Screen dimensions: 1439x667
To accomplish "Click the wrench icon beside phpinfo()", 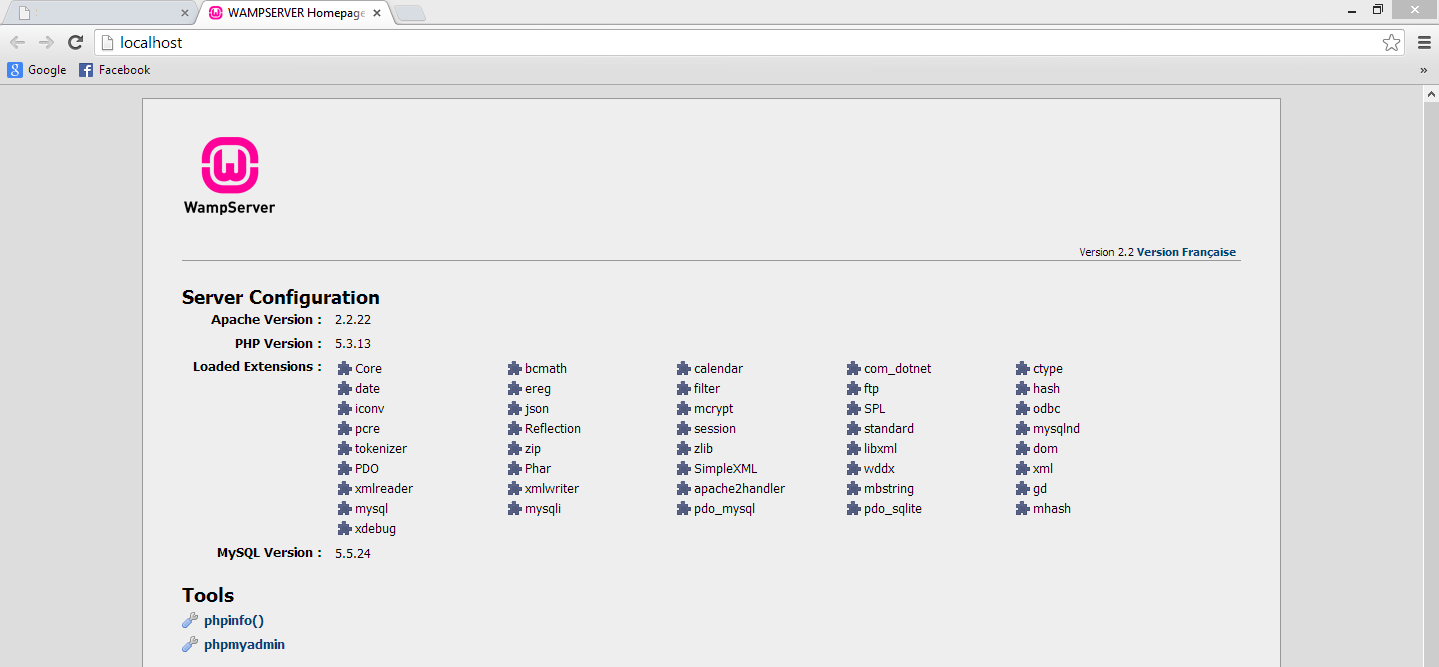I will pyautogui.click(x=190, y=621).
